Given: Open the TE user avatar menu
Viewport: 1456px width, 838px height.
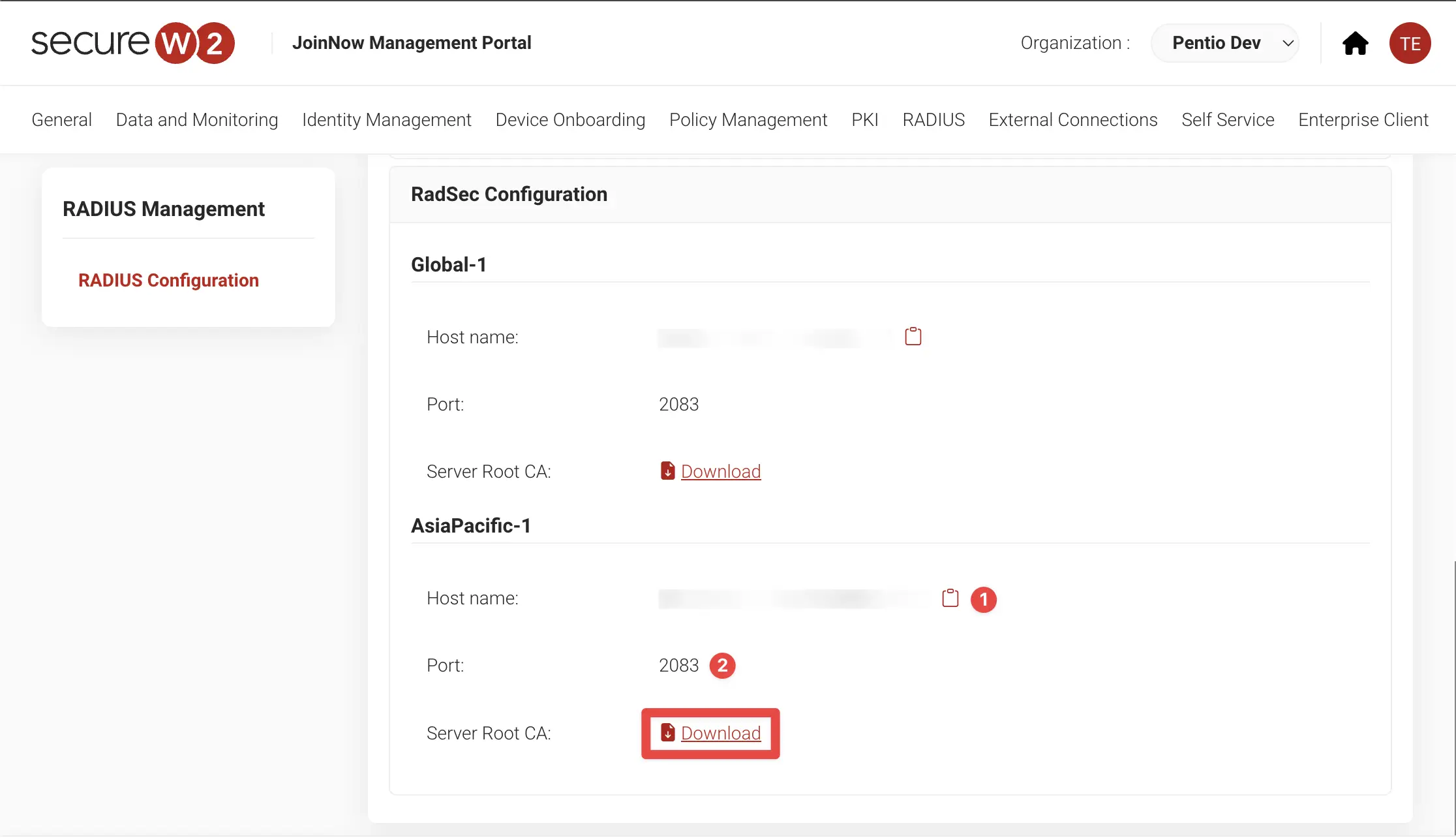Looking at the screenshot, I should pyautogui.click(x=1410, y=44).
